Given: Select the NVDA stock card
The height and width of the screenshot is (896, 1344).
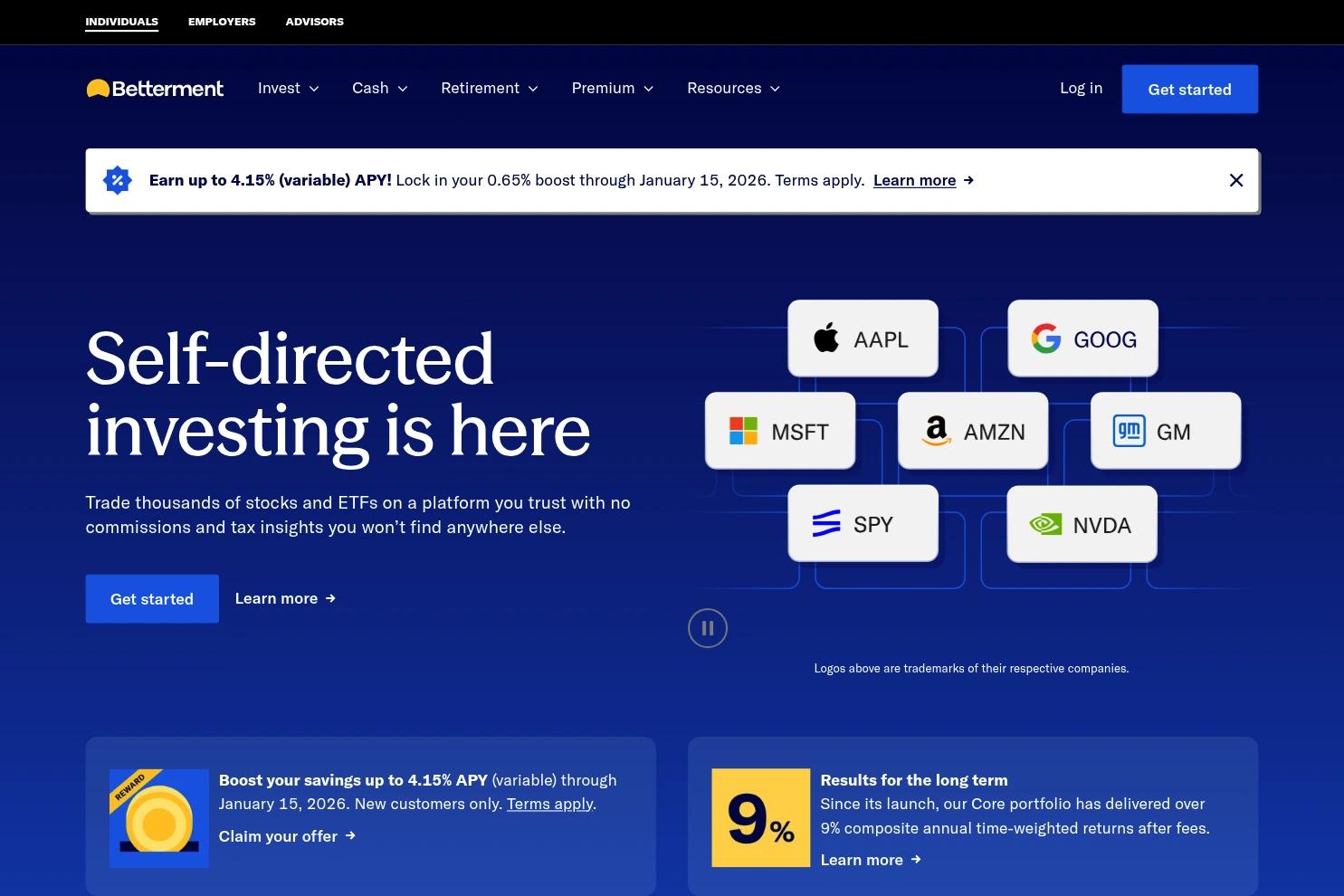Looking at the screenshot, I should coord(1082,524).
